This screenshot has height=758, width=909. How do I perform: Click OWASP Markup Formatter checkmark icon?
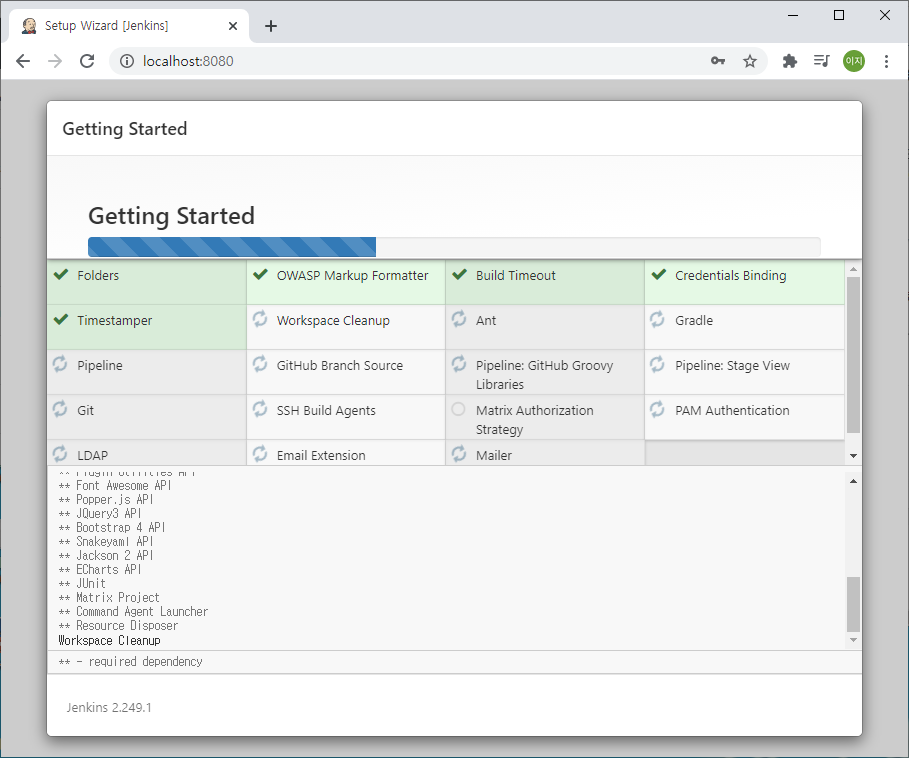click(260, 274)
